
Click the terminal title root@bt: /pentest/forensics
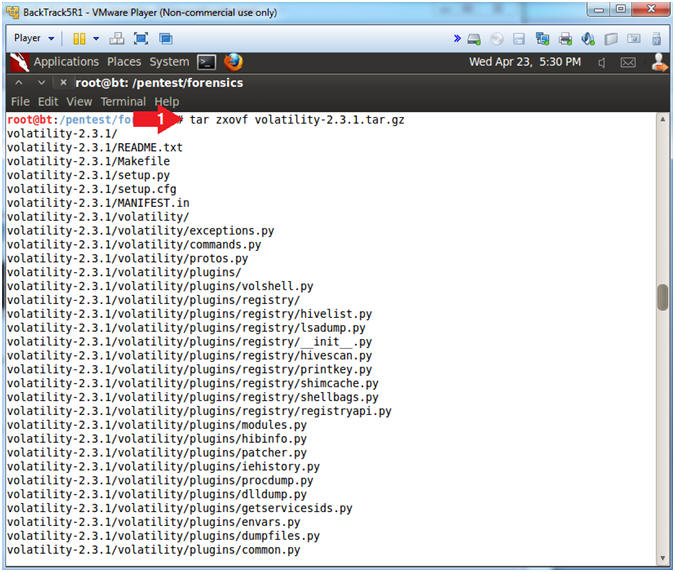159,83
